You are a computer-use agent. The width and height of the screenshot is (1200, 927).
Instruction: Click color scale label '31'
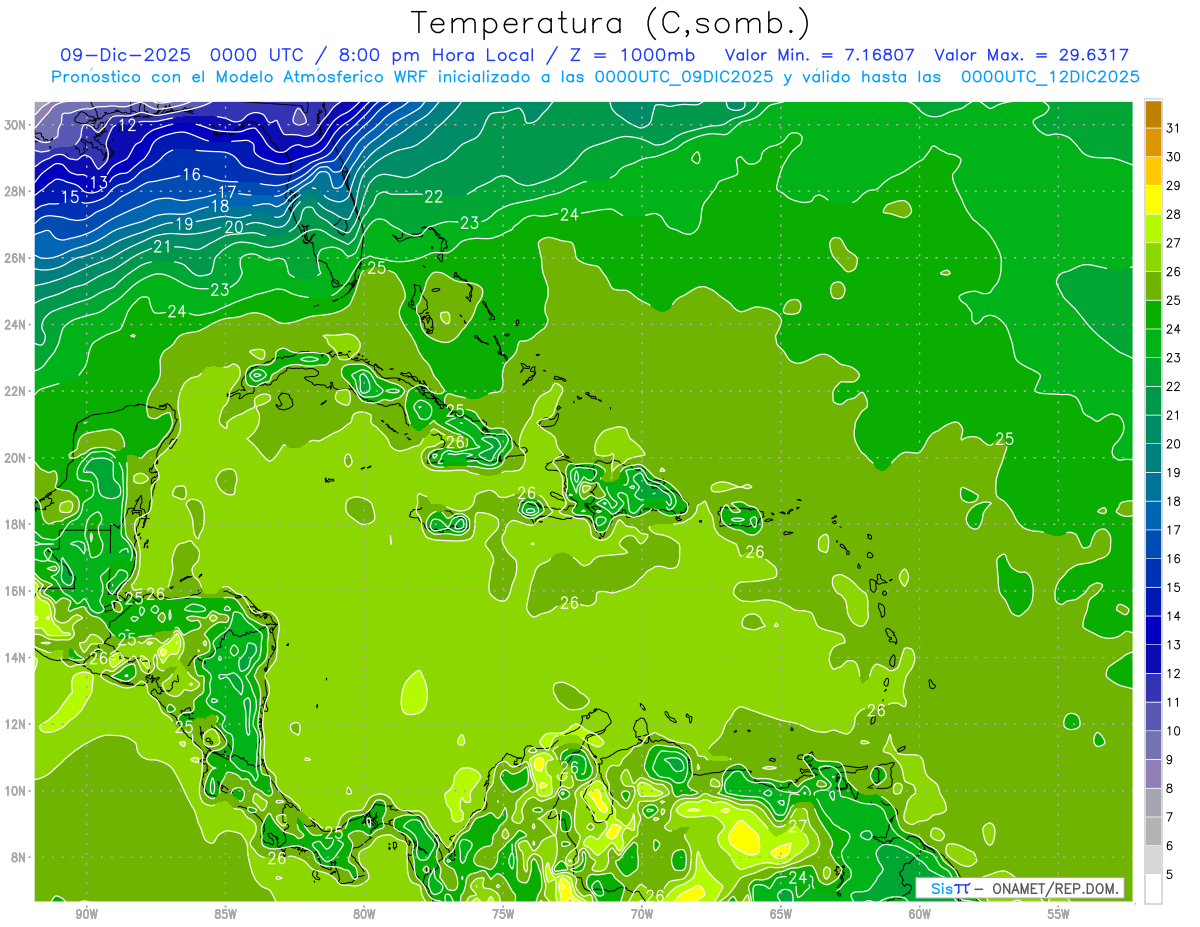pyautogui.click(x=1174, y=127)
